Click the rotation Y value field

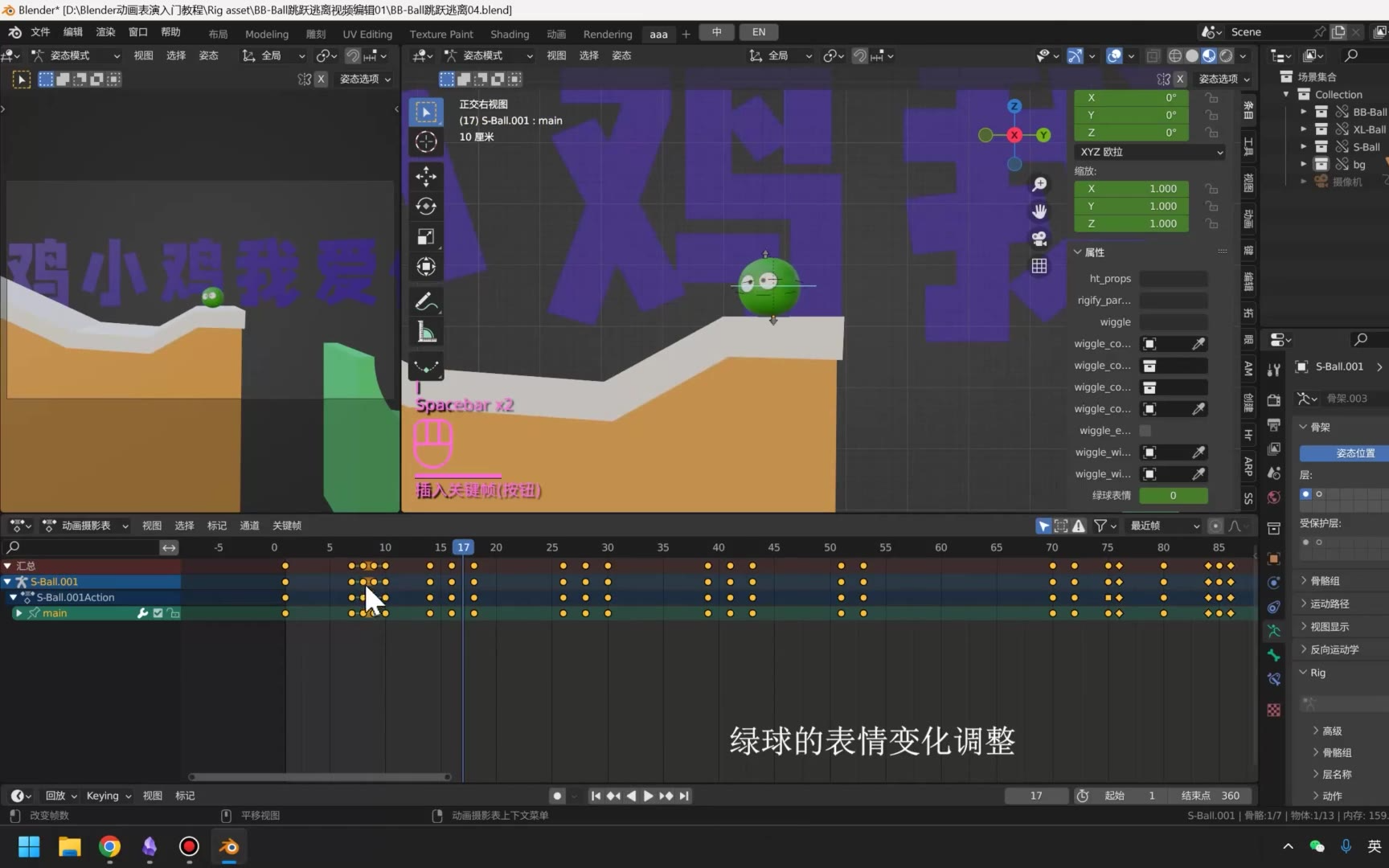tap(1132, 115)
